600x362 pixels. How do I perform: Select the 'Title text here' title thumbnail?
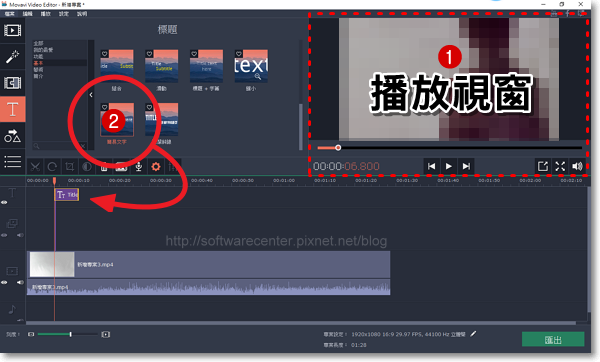pos(206,66)
